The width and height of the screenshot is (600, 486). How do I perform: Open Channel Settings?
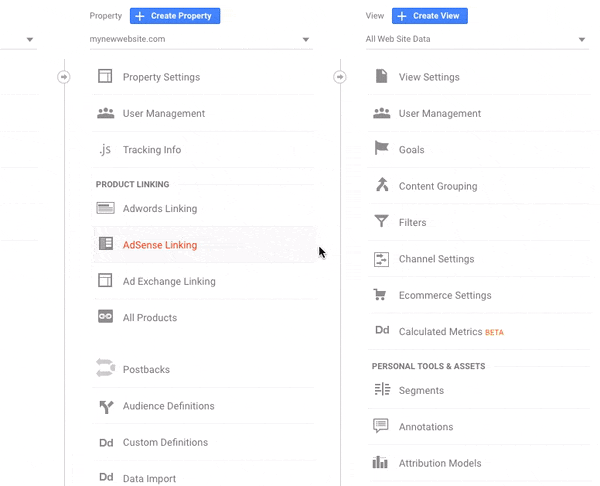[x=437, y=259]
